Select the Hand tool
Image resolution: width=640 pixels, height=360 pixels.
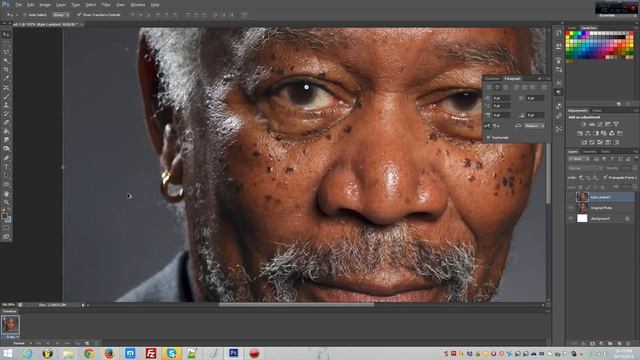[7, 193]
